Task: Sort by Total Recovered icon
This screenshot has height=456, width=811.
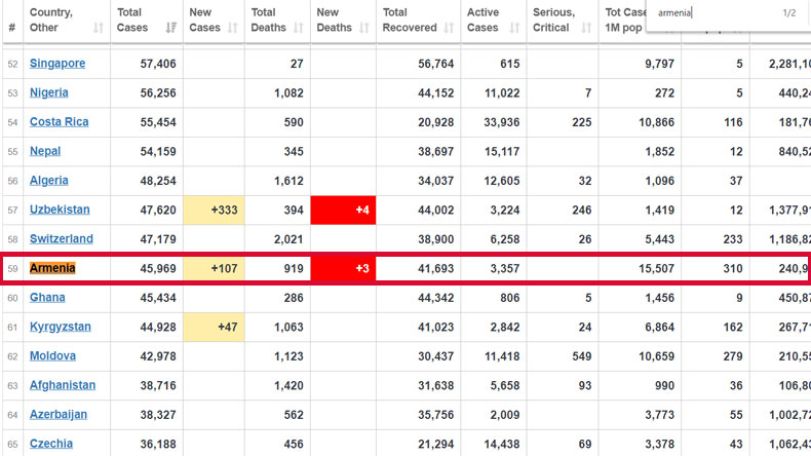Action: click(449, 28)
